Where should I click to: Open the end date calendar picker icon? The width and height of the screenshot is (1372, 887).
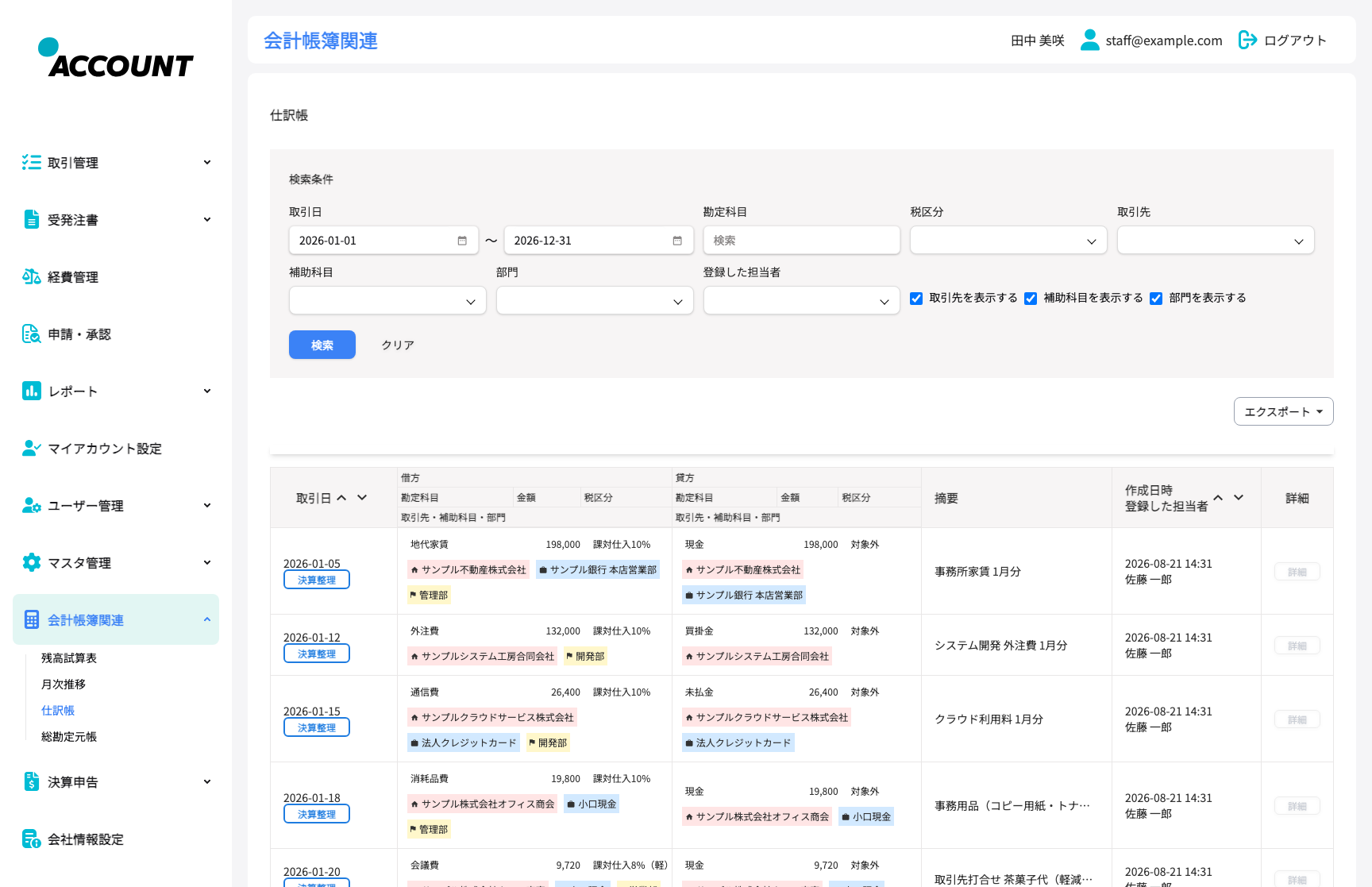677,241
